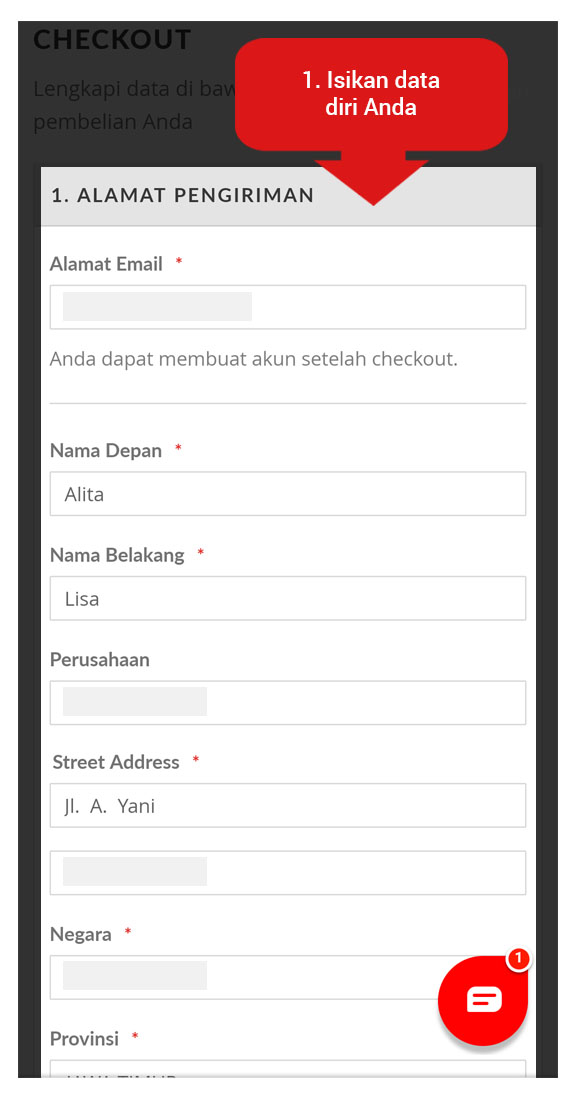Click the Street Address field with 'Jl. A. Yani'

pyautogui.click(x=288, y=805)
